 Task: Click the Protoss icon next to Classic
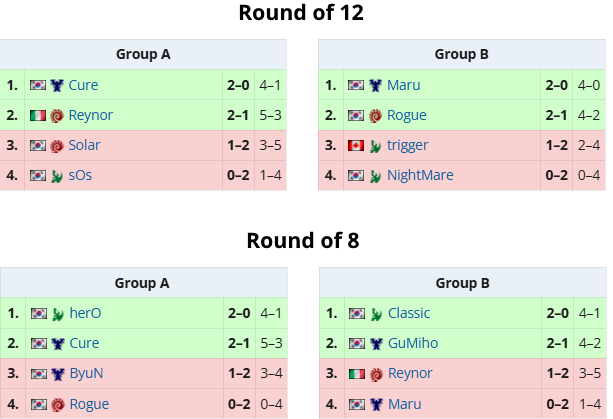tap(376, 314)
